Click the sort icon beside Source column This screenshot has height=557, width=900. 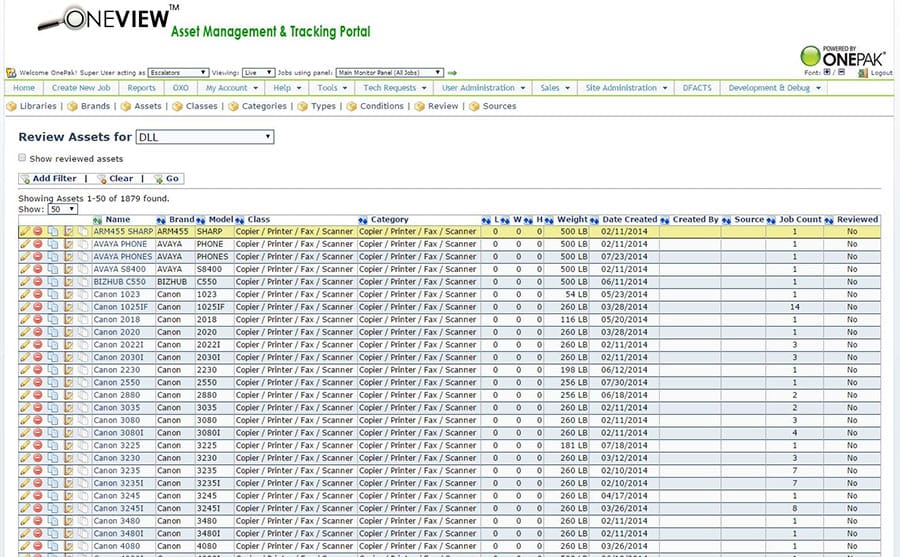[x=727, y=220]
